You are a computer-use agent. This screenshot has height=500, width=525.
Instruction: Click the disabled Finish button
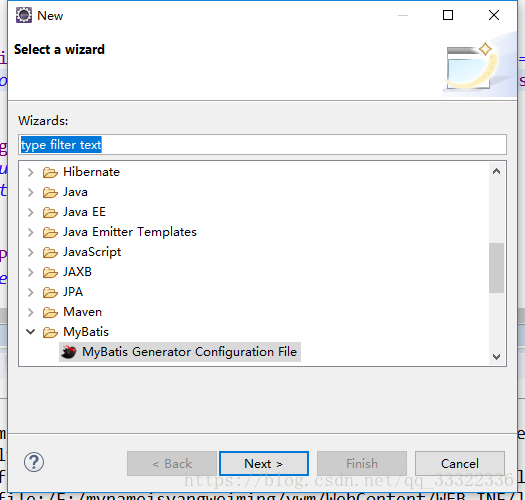(x=362, y=463)
